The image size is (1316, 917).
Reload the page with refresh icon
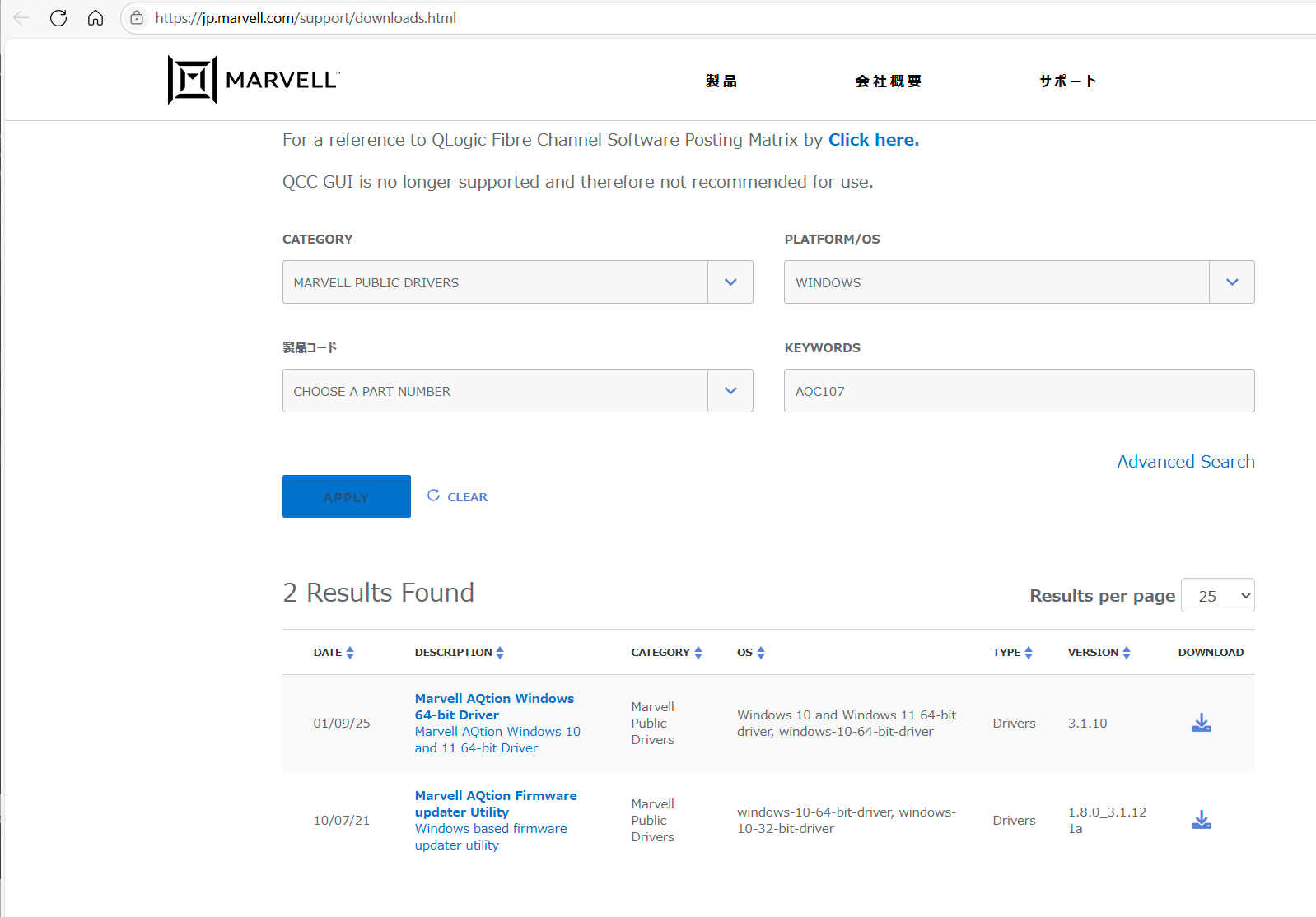tap(58, 18)
